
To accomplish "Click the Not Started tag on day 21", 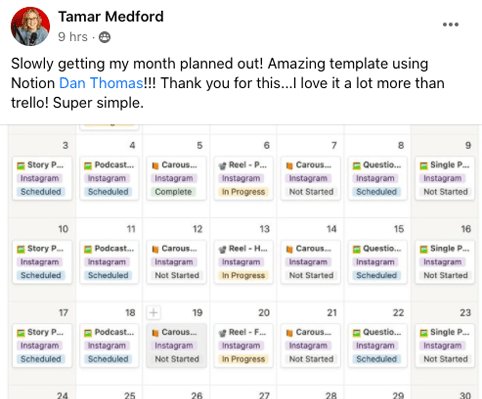I will 311,359.
